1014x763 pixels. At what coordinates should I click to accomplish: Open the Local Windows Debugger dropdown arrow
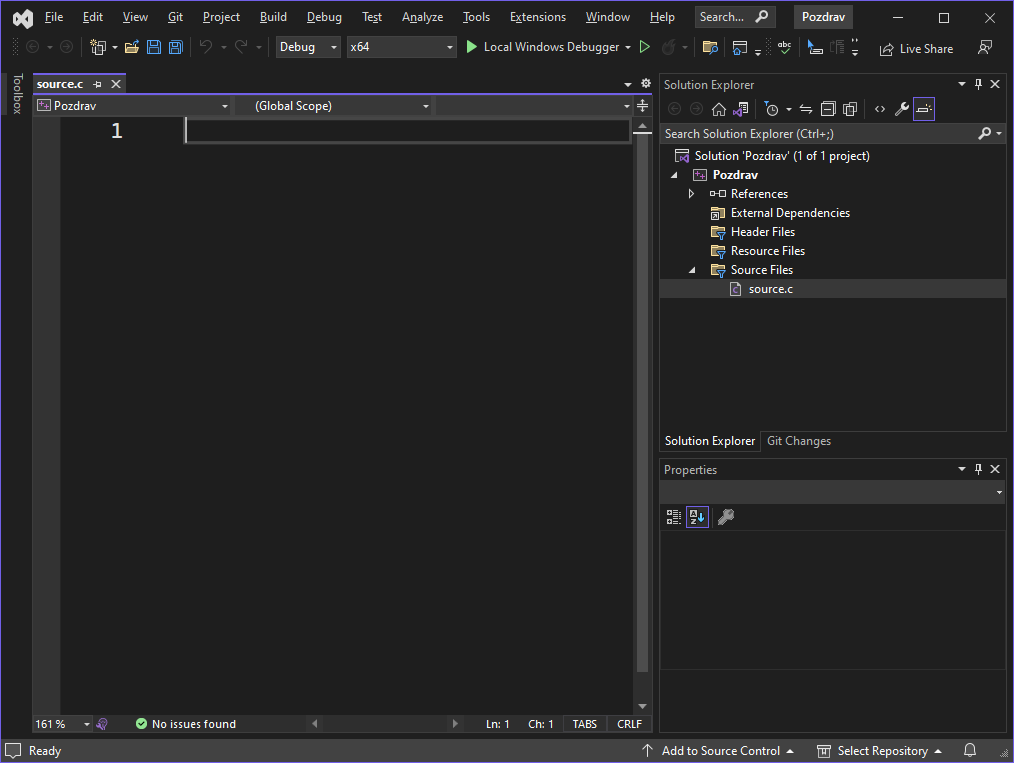point(628,47)
